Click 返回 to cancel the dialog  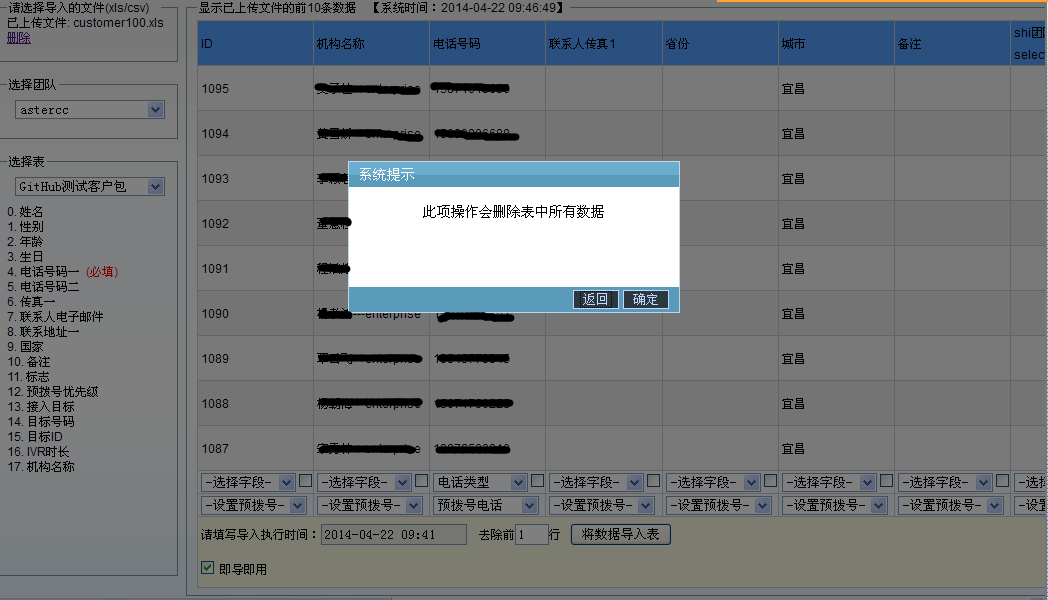596,299
